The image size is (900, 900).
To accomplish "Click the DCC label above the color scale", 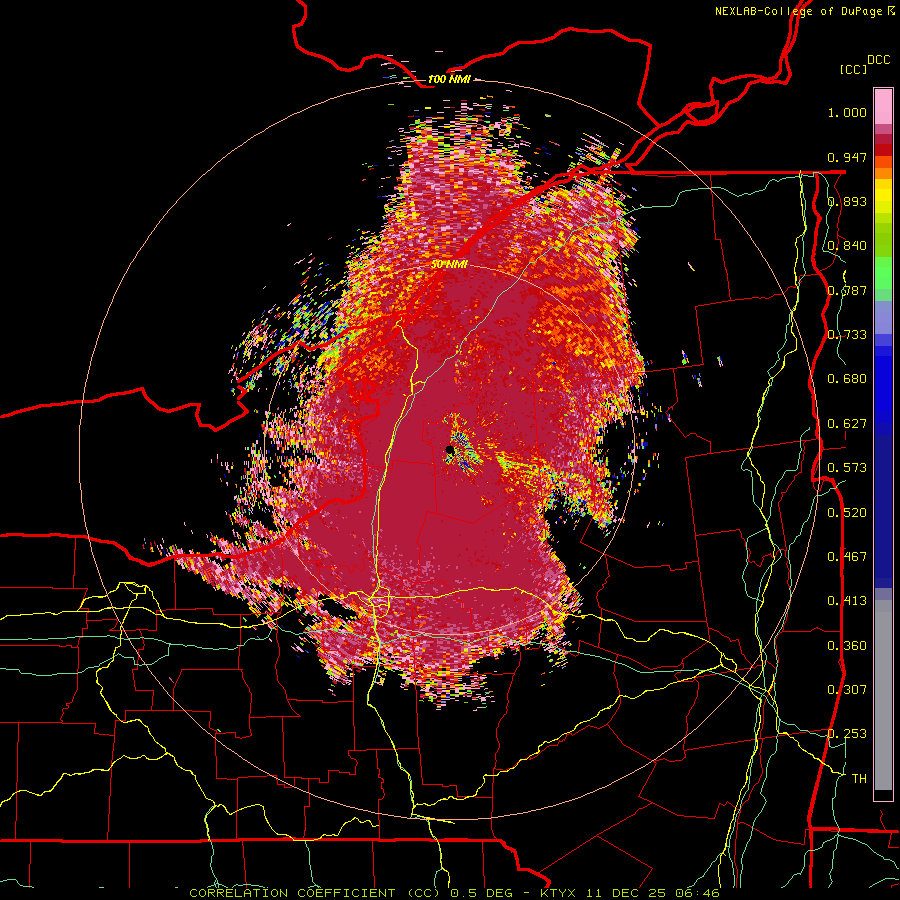I will point(878,60).
